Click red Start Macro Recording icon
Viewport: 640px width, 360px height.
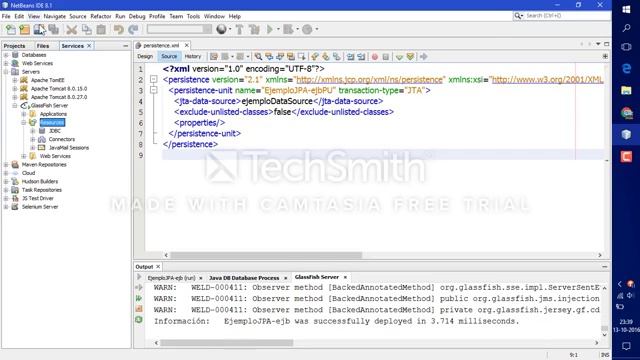click(x=375, y=57)
